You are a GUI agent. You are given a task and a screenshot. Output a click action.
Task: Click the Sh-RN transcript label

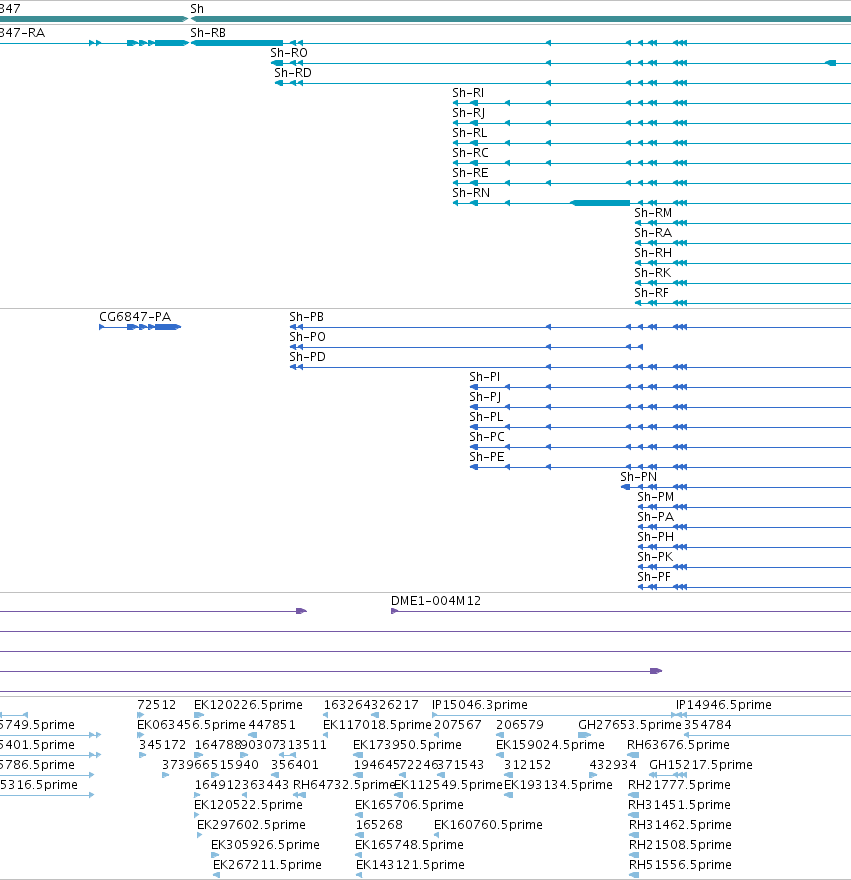[471, 192]
